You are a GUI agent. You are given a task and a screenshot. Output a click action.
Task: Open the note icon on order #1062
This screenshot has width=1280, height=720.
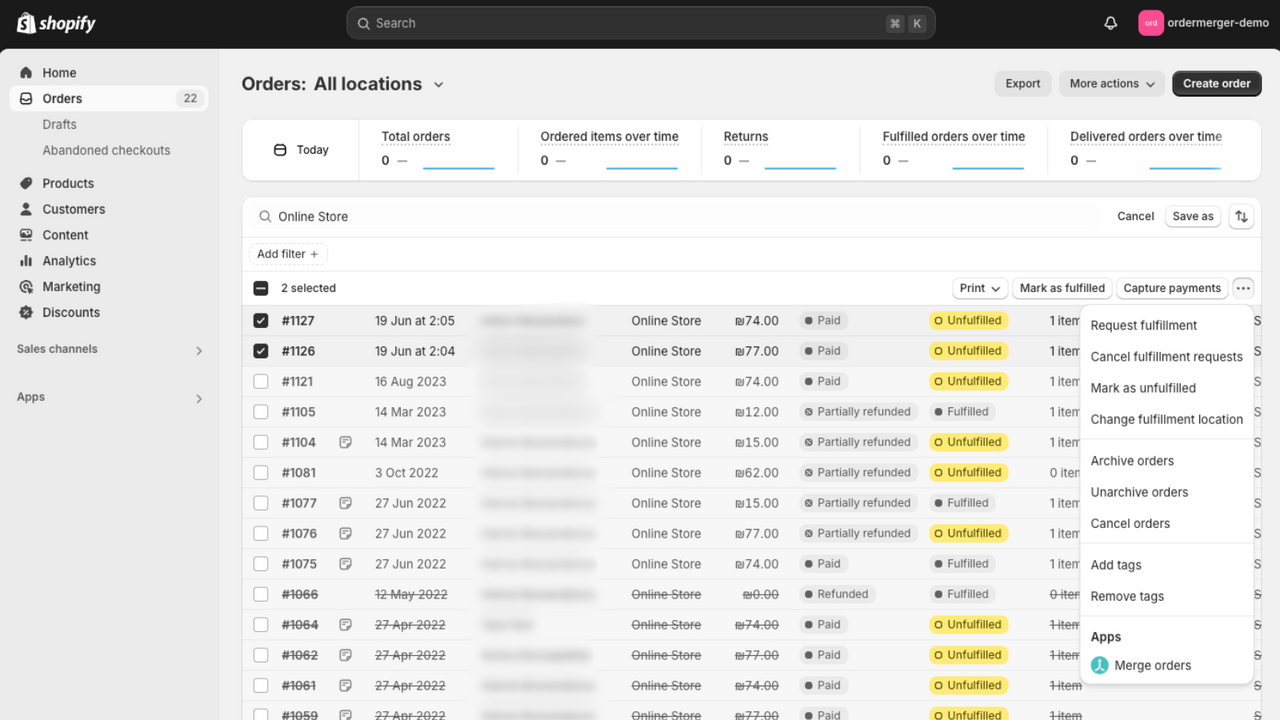[x=345, y=655]
